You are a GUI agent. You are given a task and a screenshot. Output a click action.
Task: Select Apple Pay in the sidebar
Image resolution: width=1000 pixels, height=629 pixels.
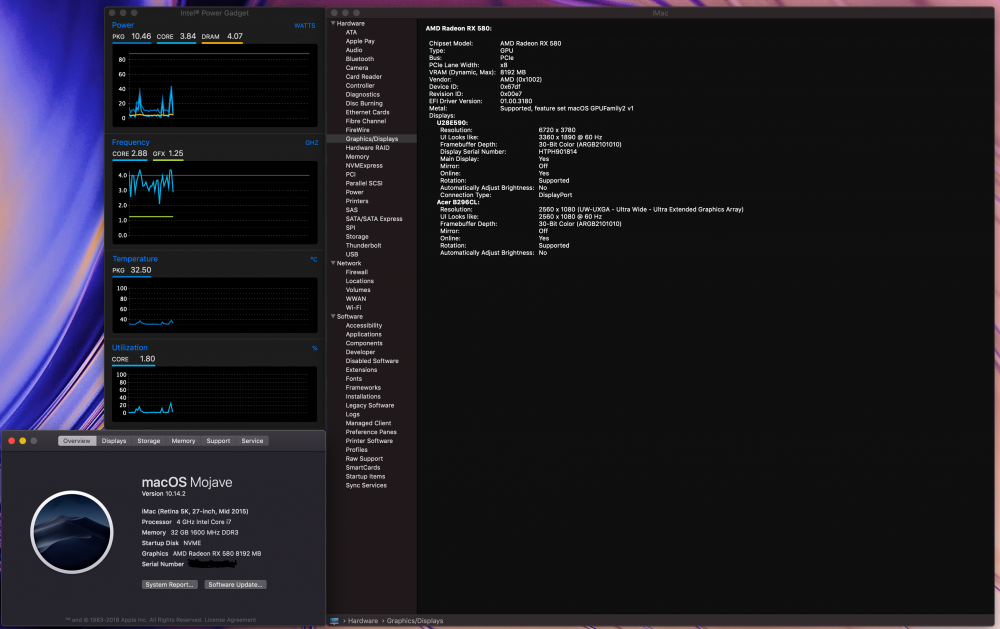(x=360, y=41)
